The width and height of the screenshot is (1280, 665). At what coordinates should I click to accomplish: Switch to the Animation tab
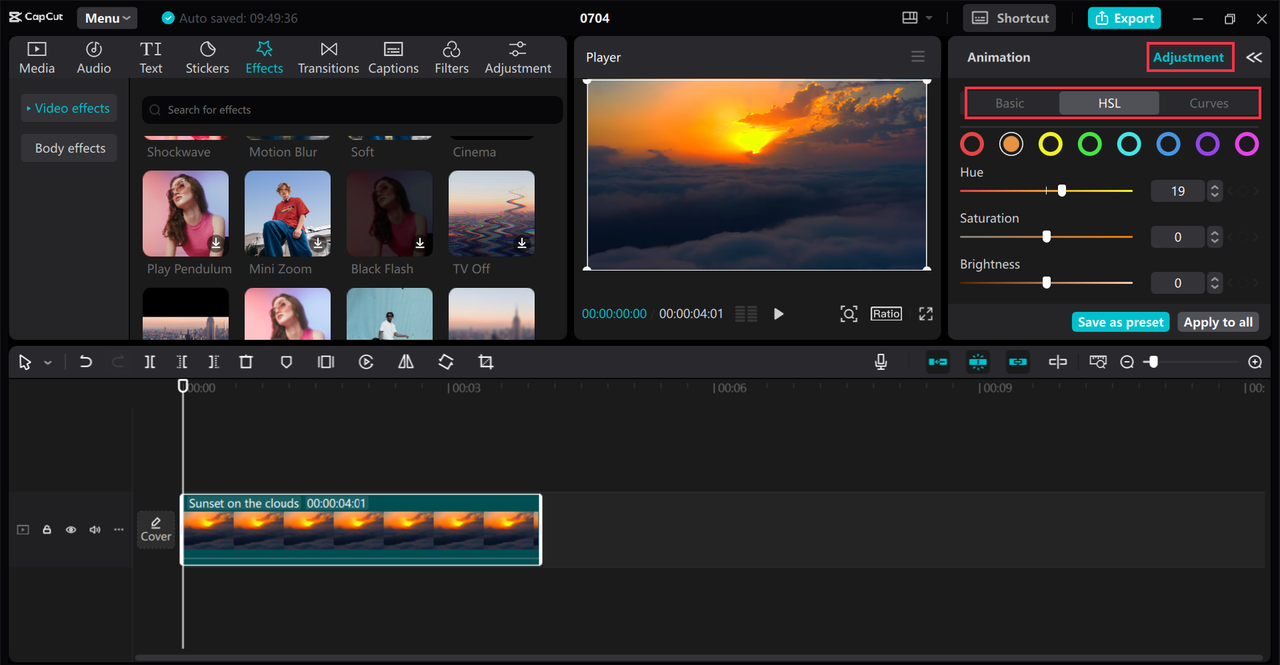998,57
